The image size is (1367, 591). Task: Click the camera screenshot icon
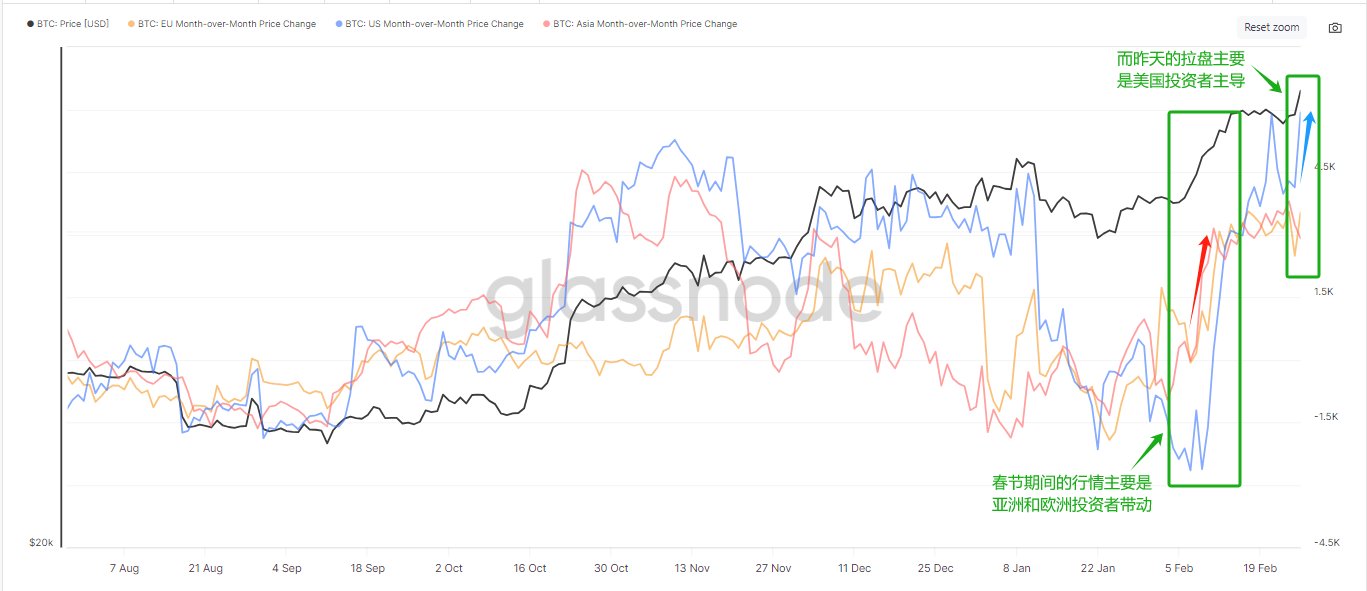click(x=1335, y=28)
